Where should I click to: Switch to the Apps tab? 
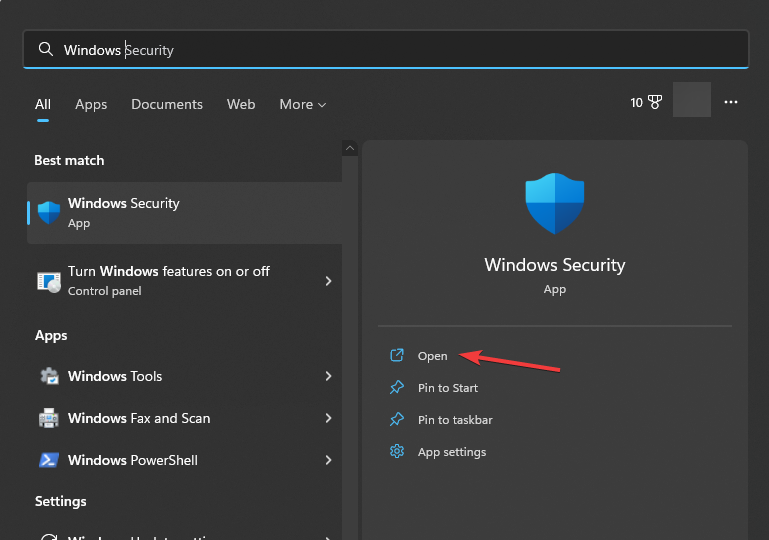click(91, 104)
